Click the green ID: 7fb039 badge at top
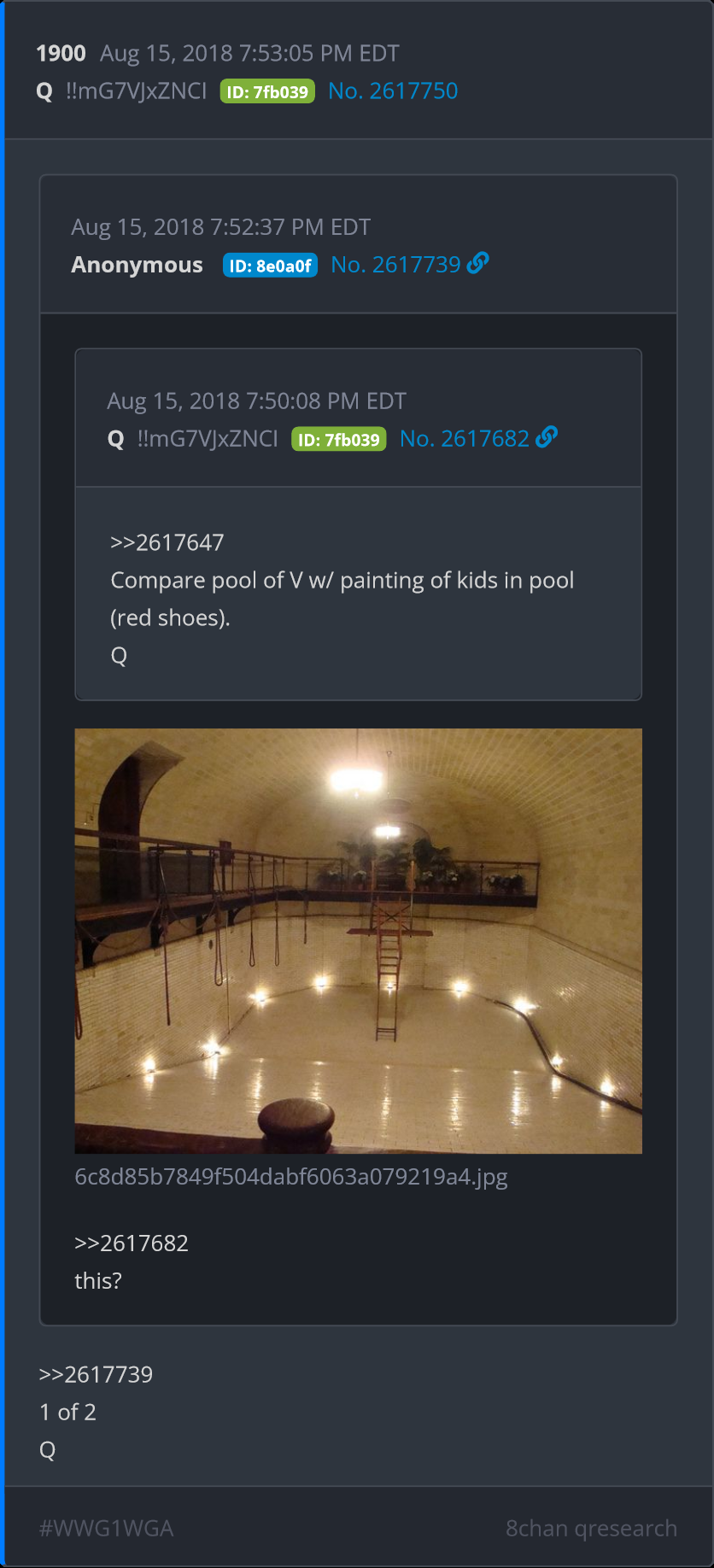This screenshot has height=1568, width=714. [267, 91]
